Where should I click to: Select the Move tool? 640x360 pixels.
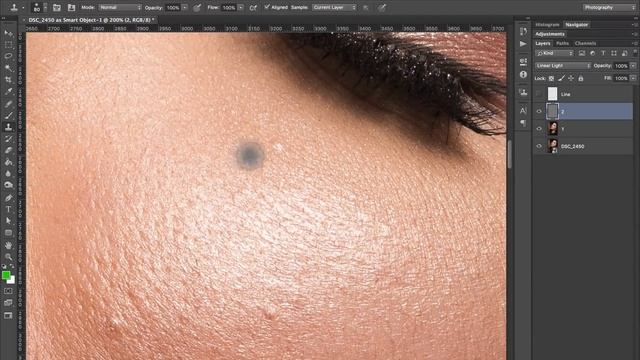(x=8, y=33)
